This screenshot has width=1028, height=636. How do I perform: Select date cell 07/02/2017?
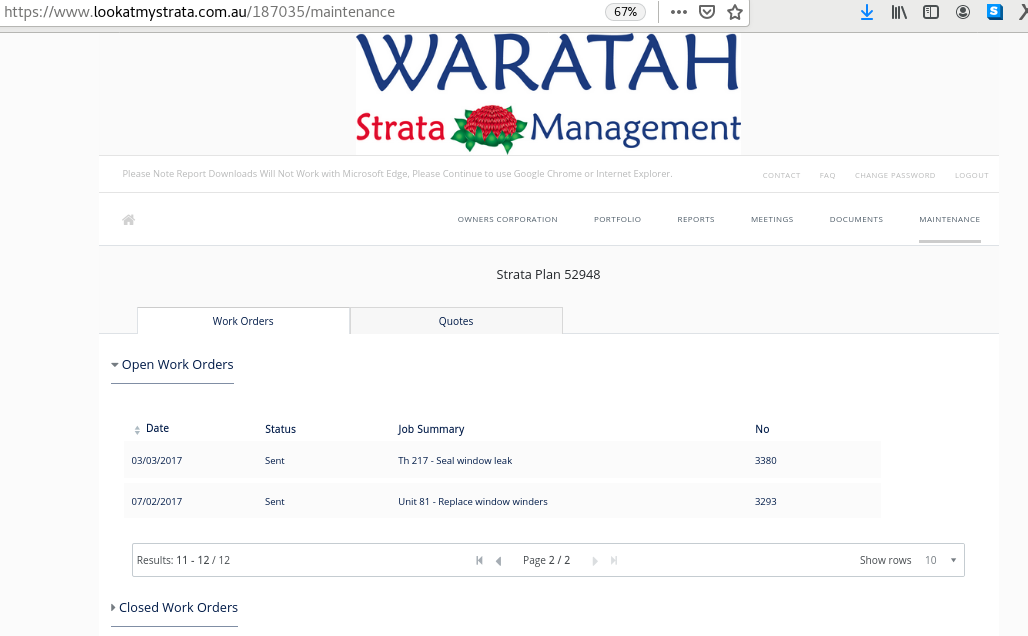(157, 502)
